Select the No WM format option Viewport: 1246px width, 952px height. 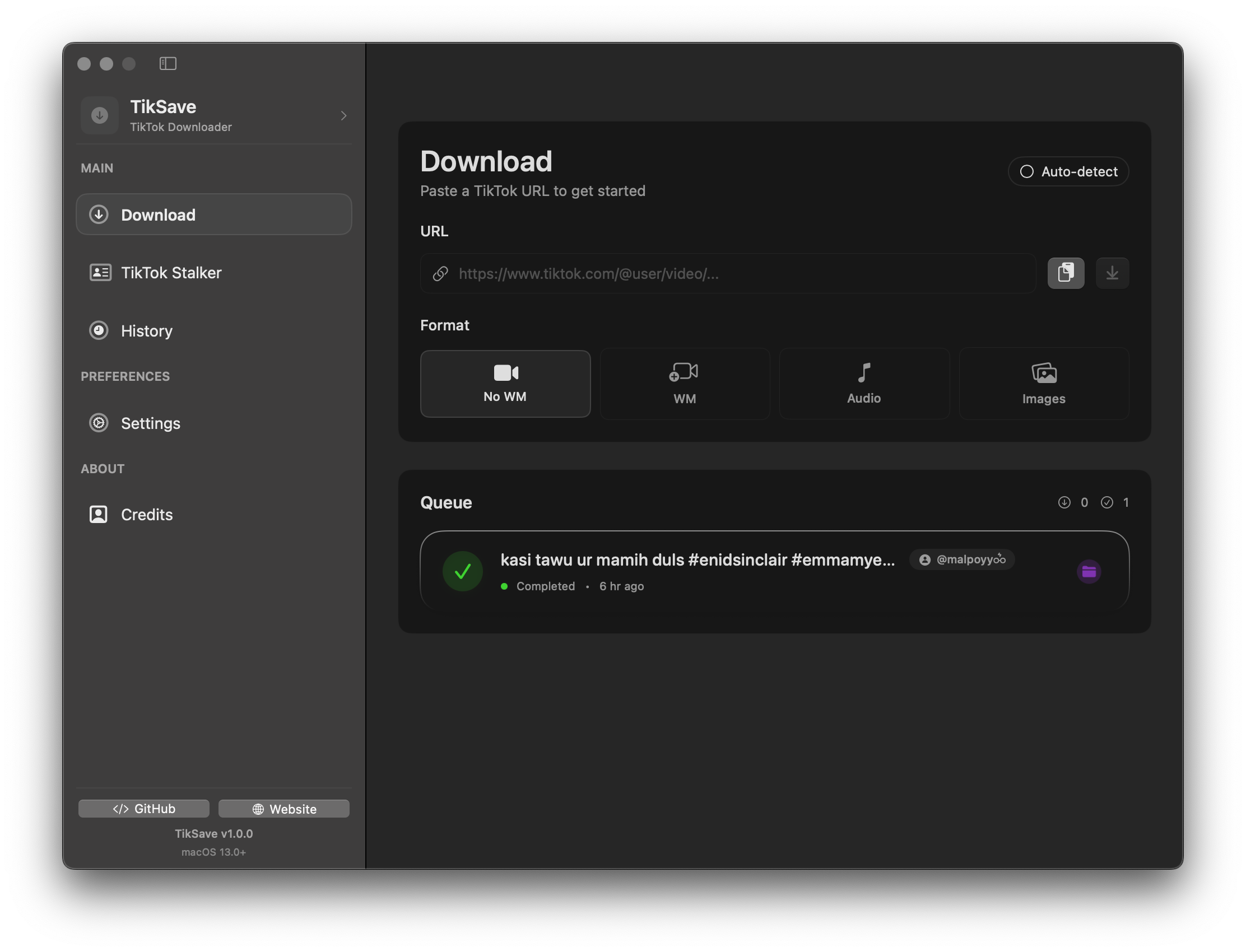[x=505, y=384]
